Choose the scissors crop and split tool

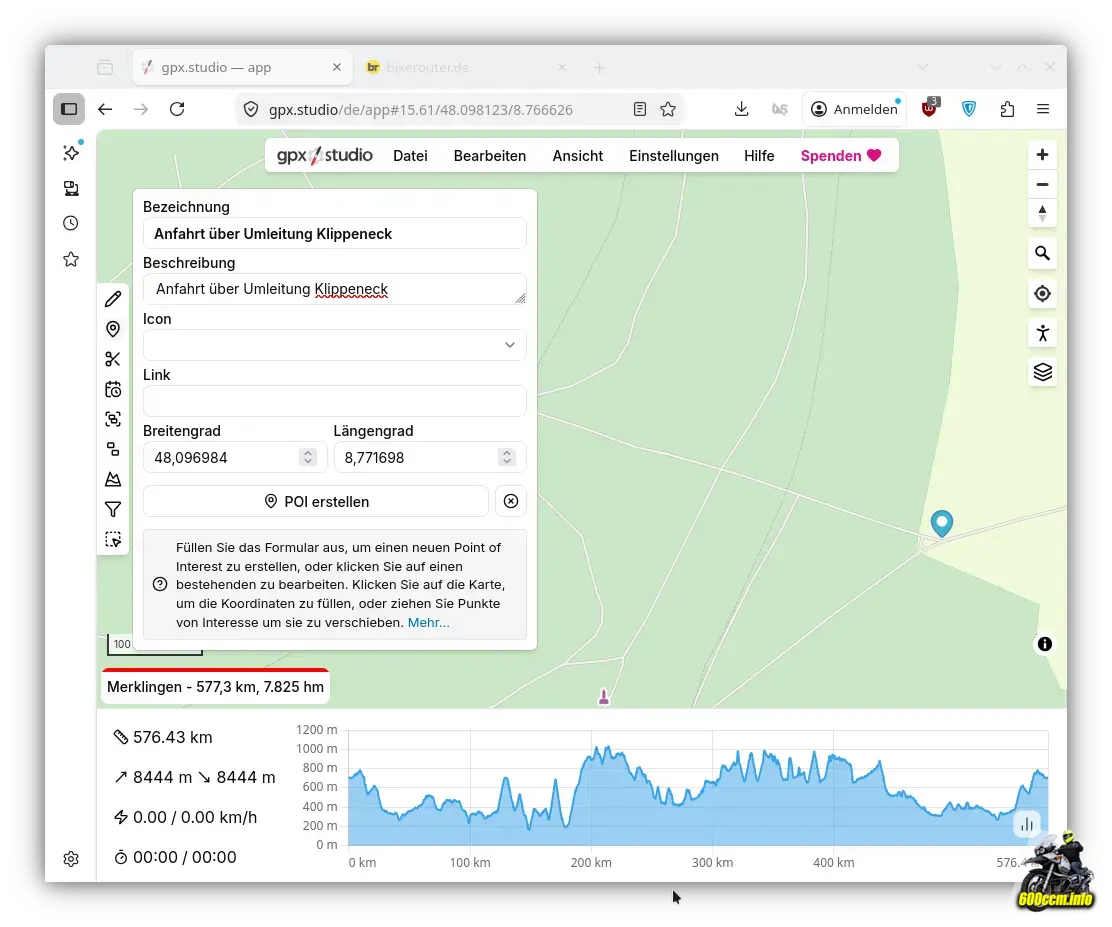click(x=113, y=359)
